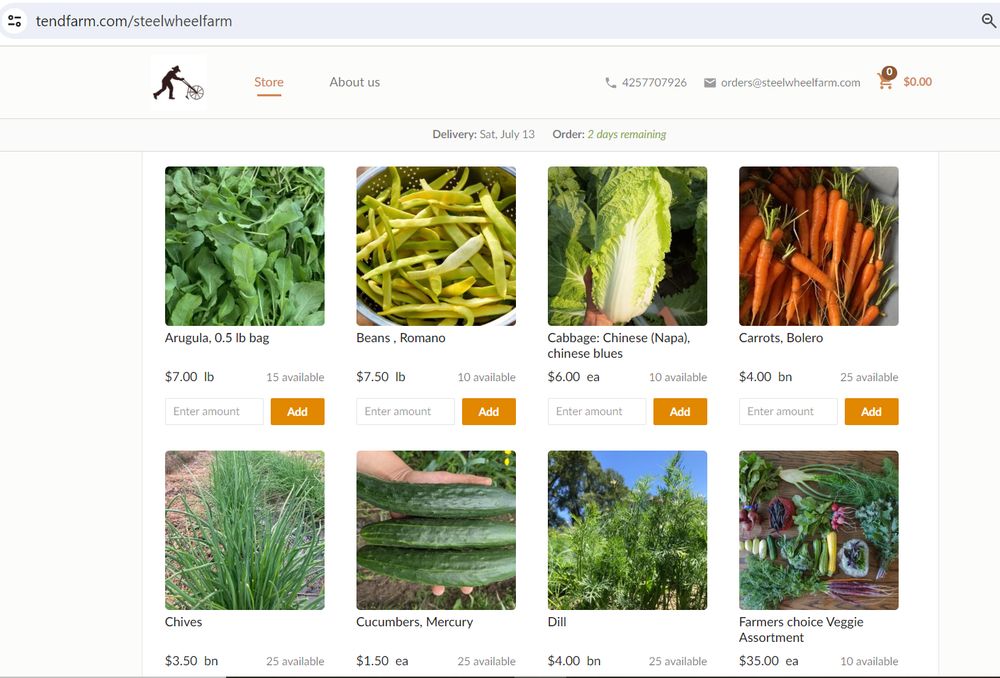
Task: Click the Arugula '15 available' label
Action: click(x=295, y=377)
